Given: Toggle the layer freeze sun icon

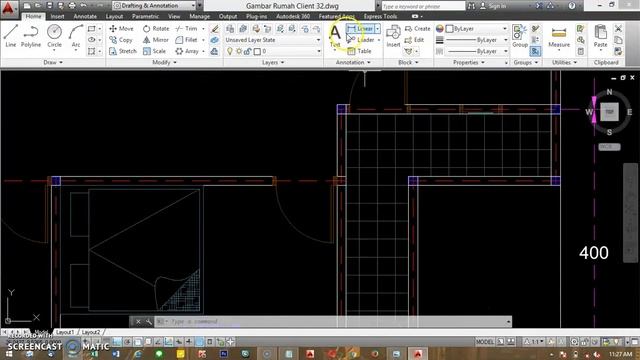Looking at the screenshot, I should coord(239,51).
